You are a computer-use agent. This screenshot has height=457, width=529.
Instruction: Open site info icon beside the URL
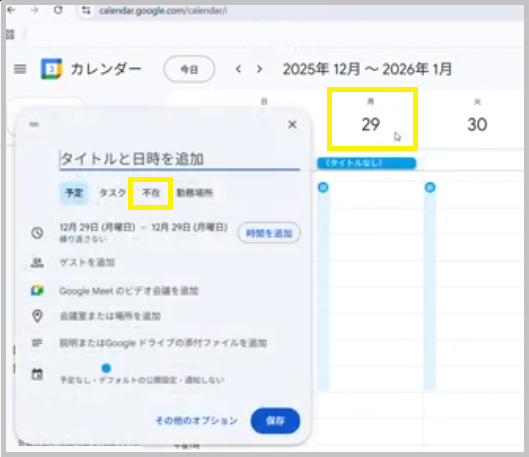(86, 11)
